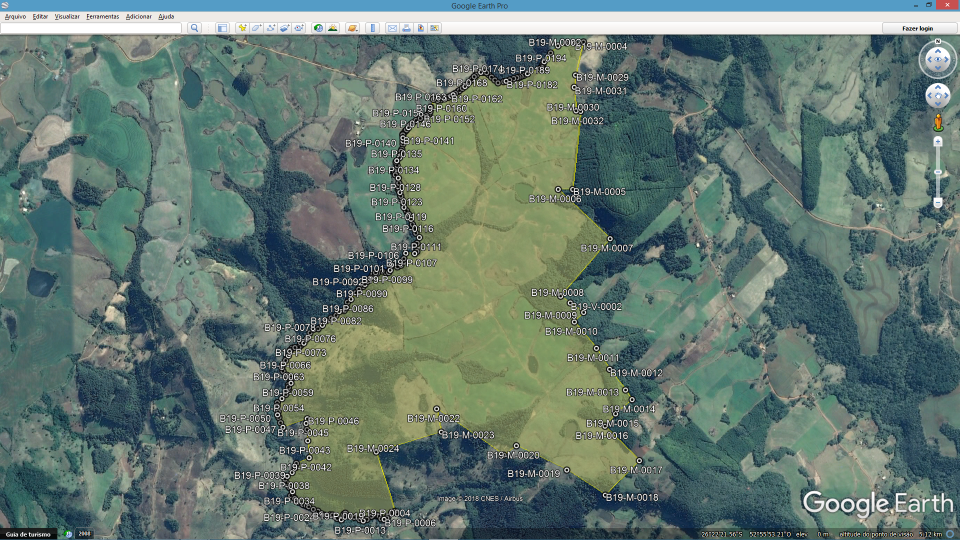Open the Editar menu

pos(40,17)
